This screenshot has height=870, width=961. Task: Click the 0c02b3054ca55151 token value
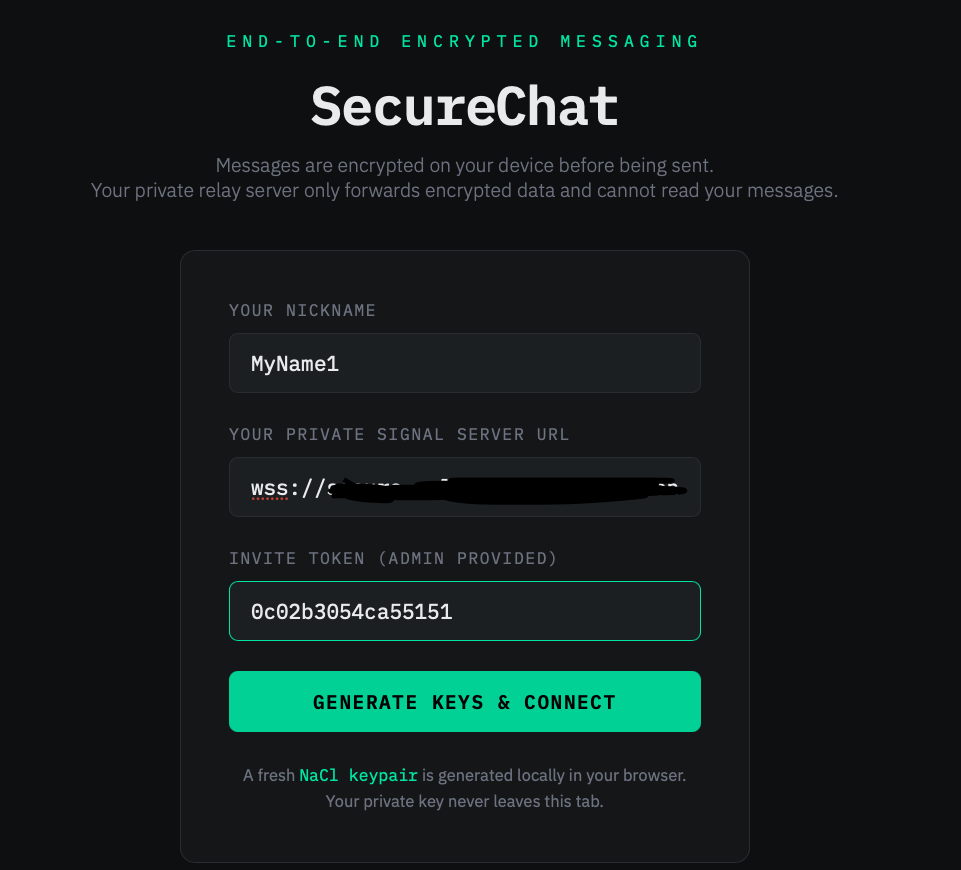point(351,612)
